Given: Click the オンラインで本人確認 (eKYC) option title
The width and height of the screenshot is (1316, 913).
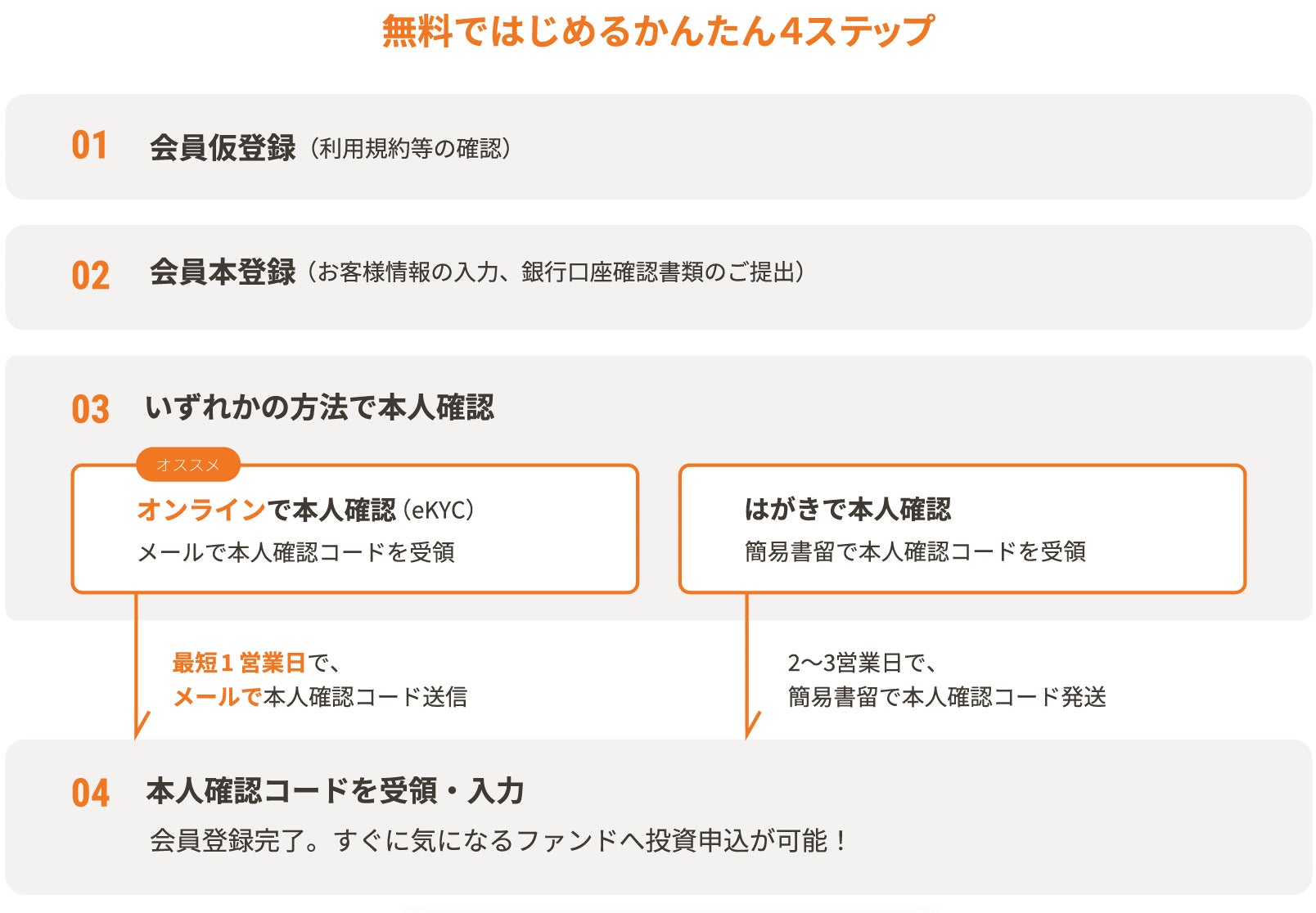Looking at the screenshot, I should coord(305,510).
